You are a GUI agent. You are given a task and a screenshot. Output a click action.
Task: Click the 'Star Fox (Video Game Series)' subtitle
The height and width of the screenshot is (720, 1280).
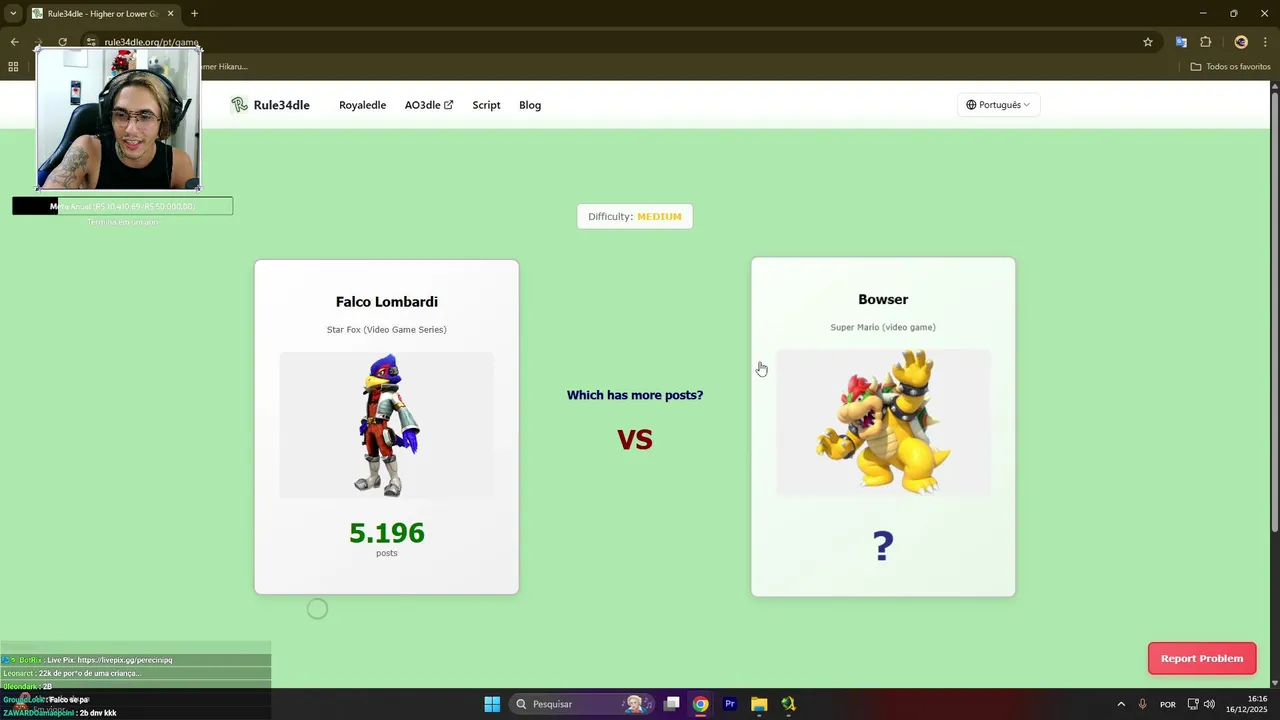coord(386,329)
